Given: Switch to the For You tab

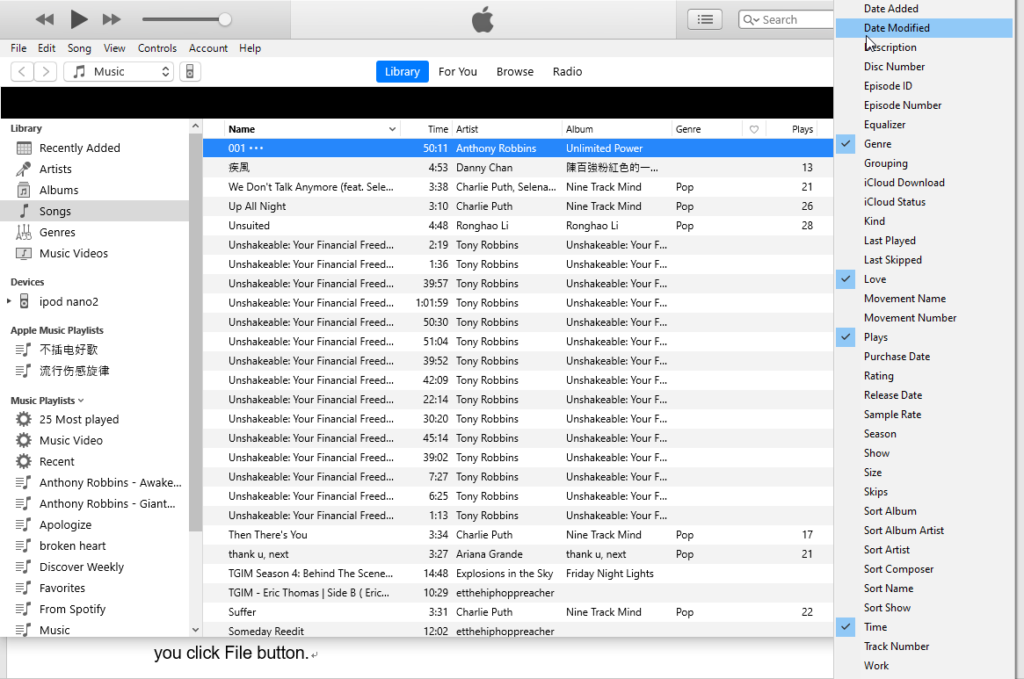Looking at the screenshot, I should (457, 72).
